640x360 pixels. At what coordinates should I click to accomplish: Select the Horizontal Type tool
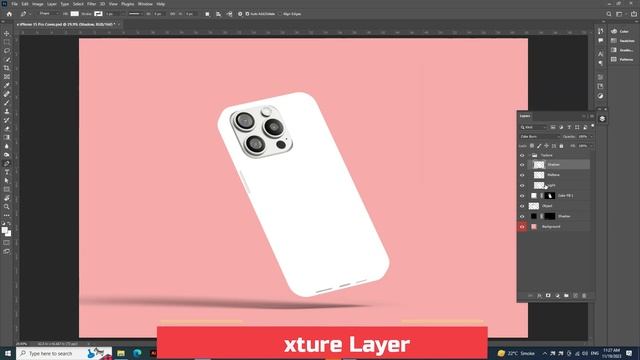(7, 172)
